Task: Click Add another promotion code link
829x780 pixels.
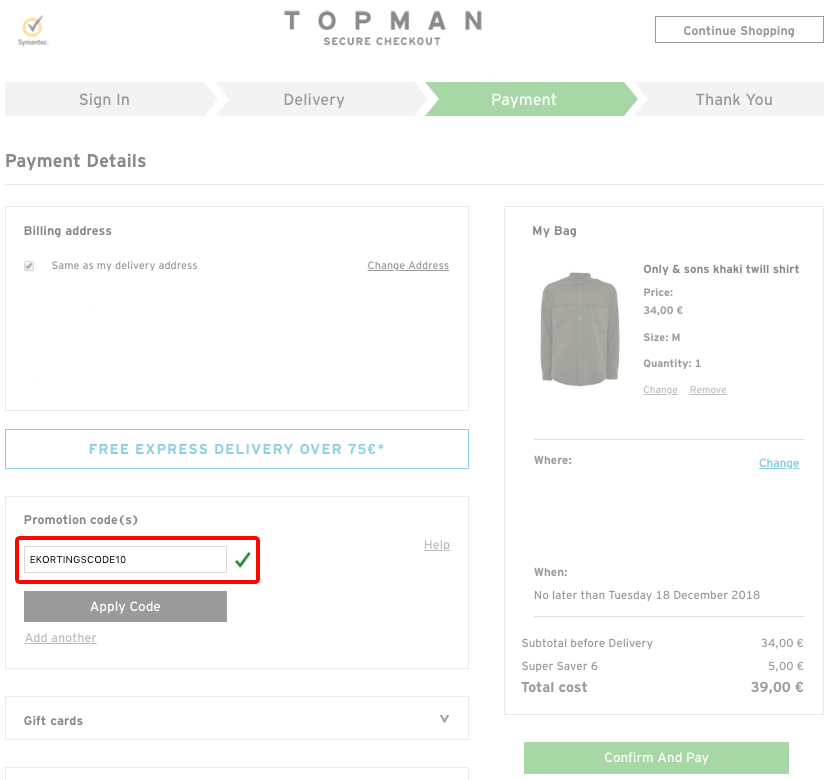Action: [61, 638]
